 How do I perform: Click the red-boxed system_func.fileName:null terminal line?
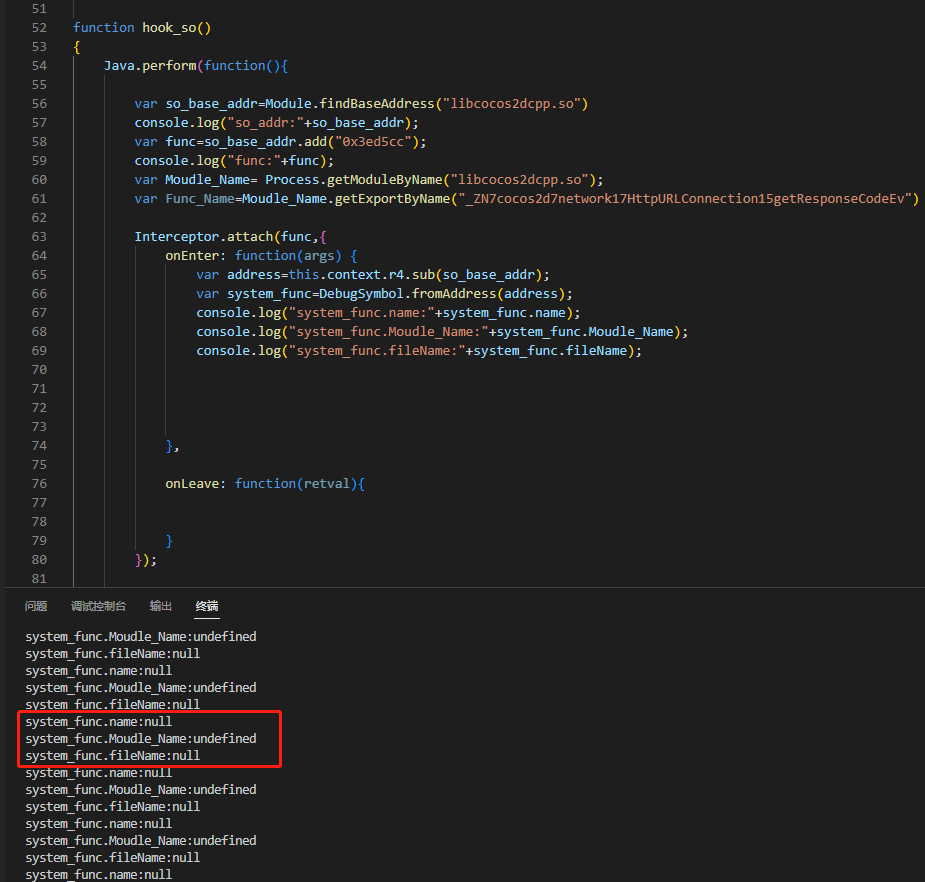[112, 755]
